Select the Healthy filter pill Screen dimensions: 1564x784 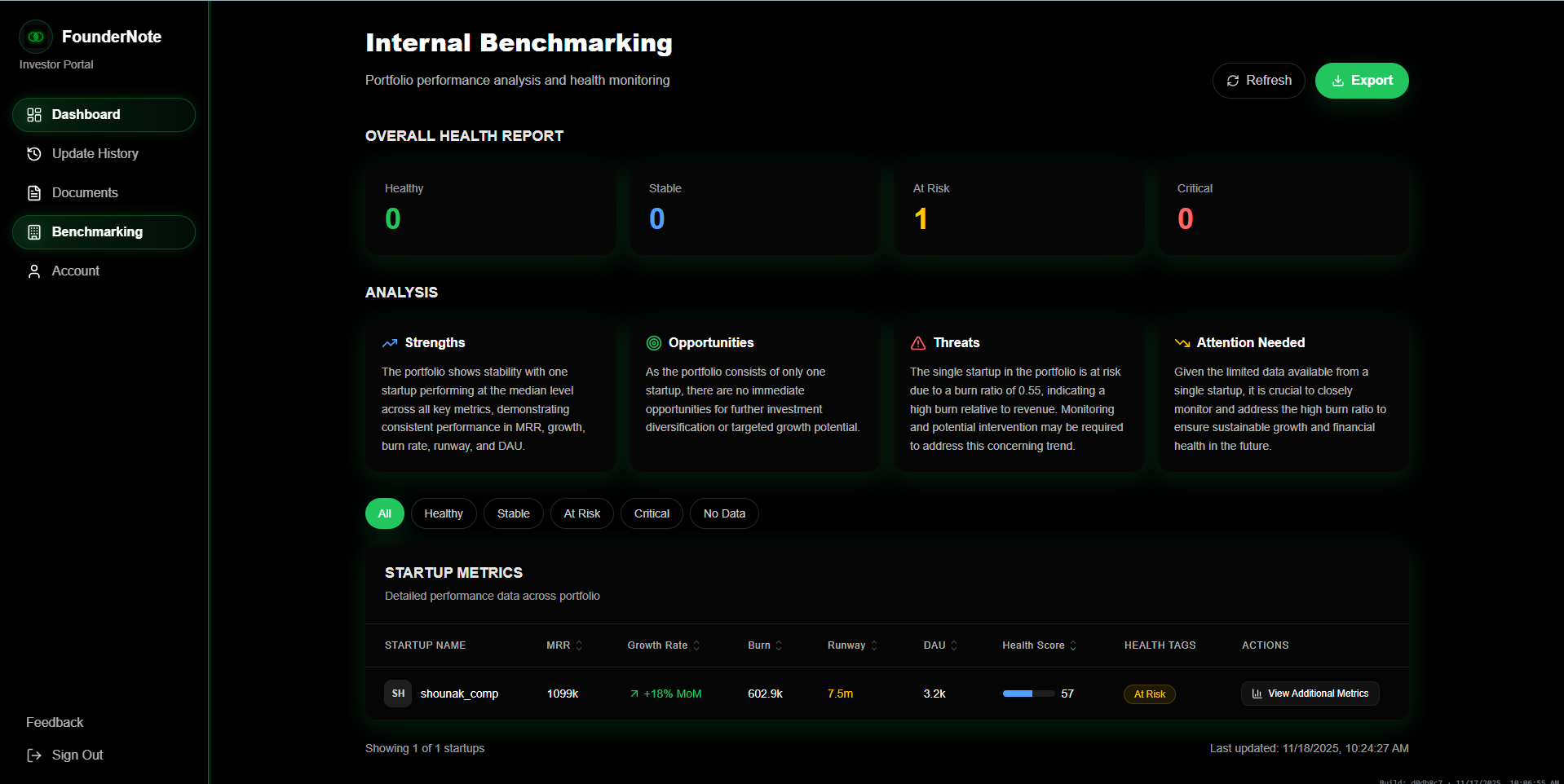444,513
